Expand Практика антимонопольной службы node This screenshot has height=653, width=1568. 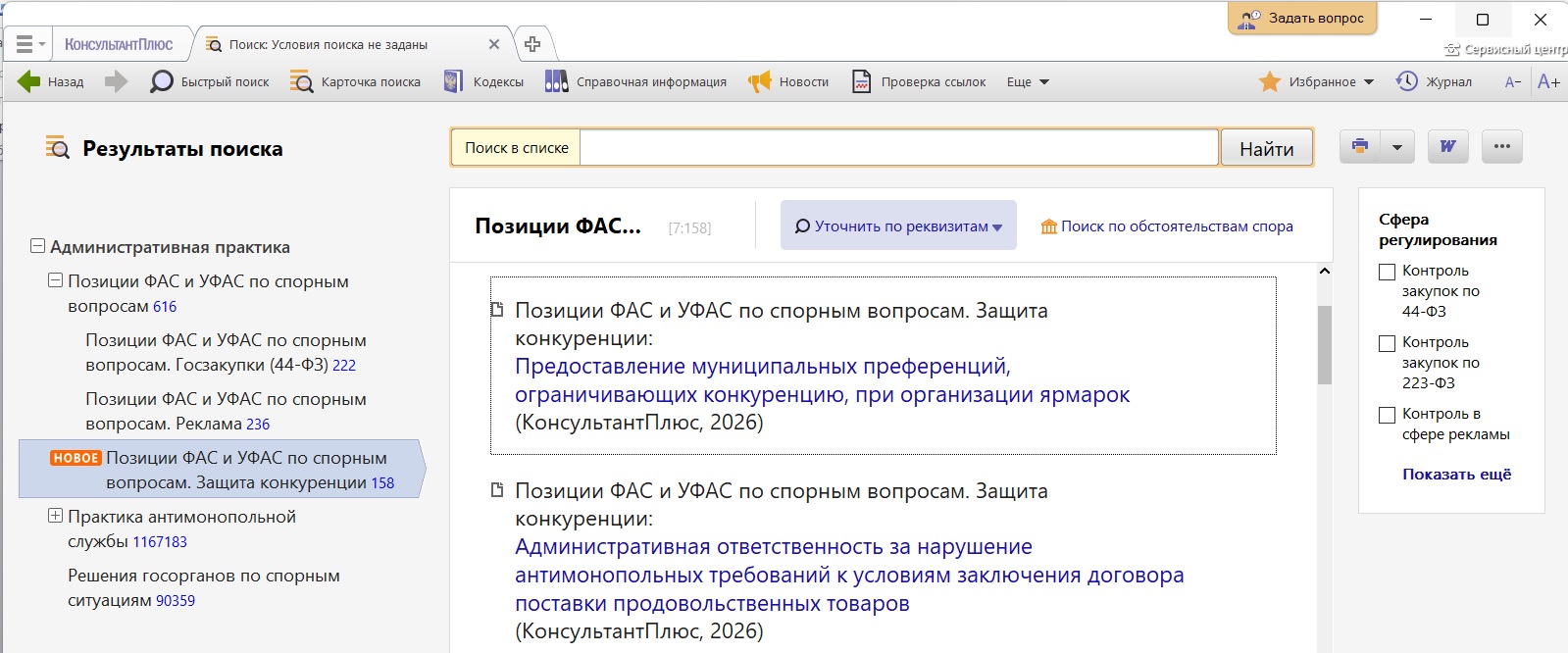[x=55, y=516]
